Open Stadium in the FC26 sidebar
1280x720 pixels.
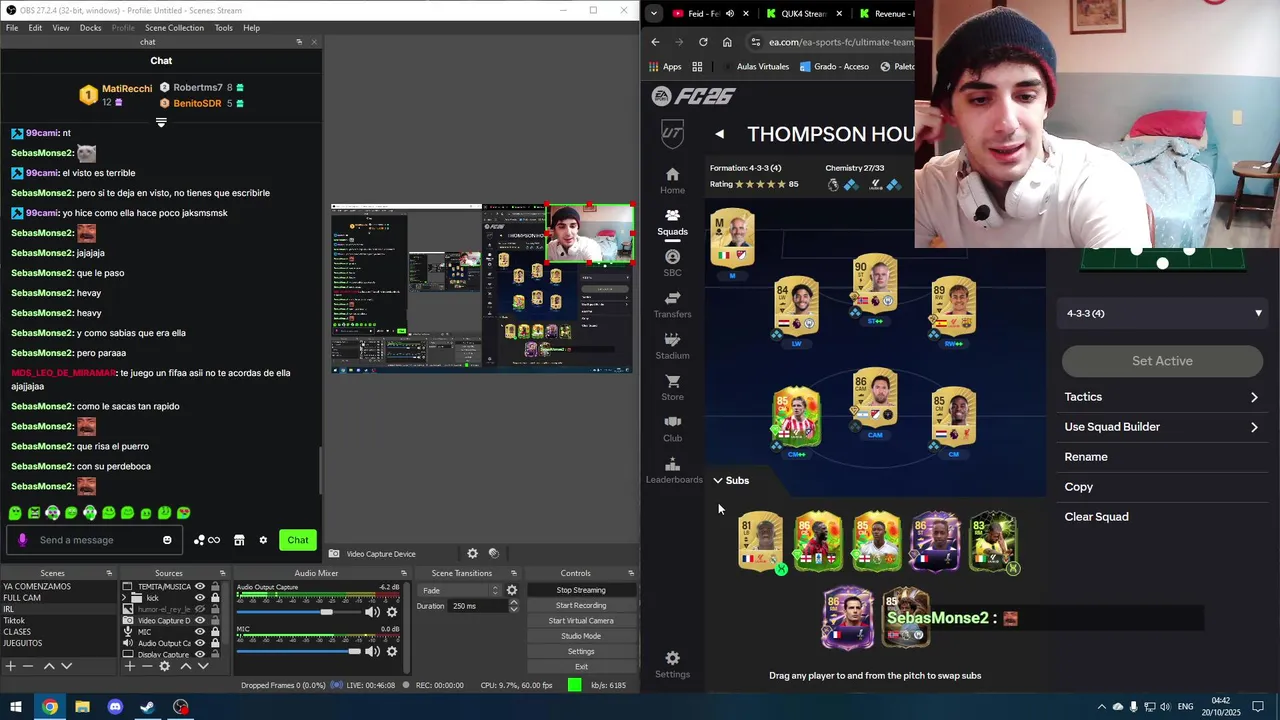(672, 346)
